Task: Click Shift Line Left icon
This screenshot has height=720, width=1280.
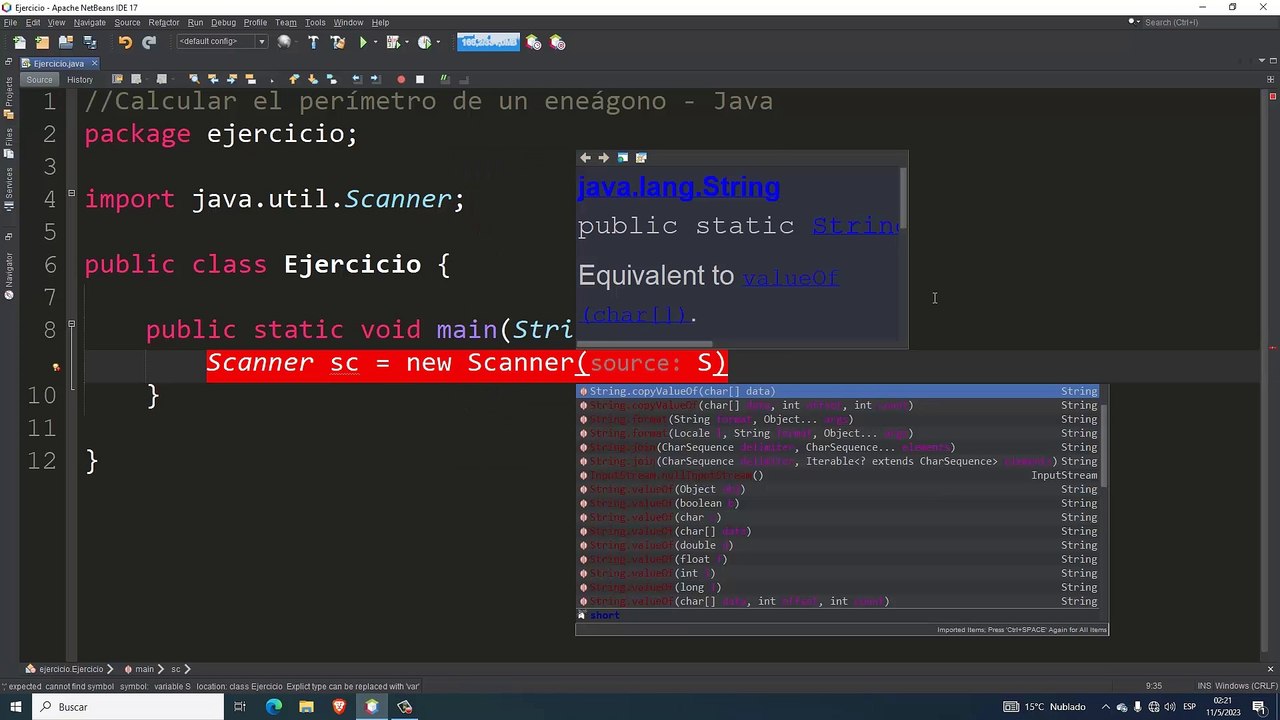Action: (357, 79)
